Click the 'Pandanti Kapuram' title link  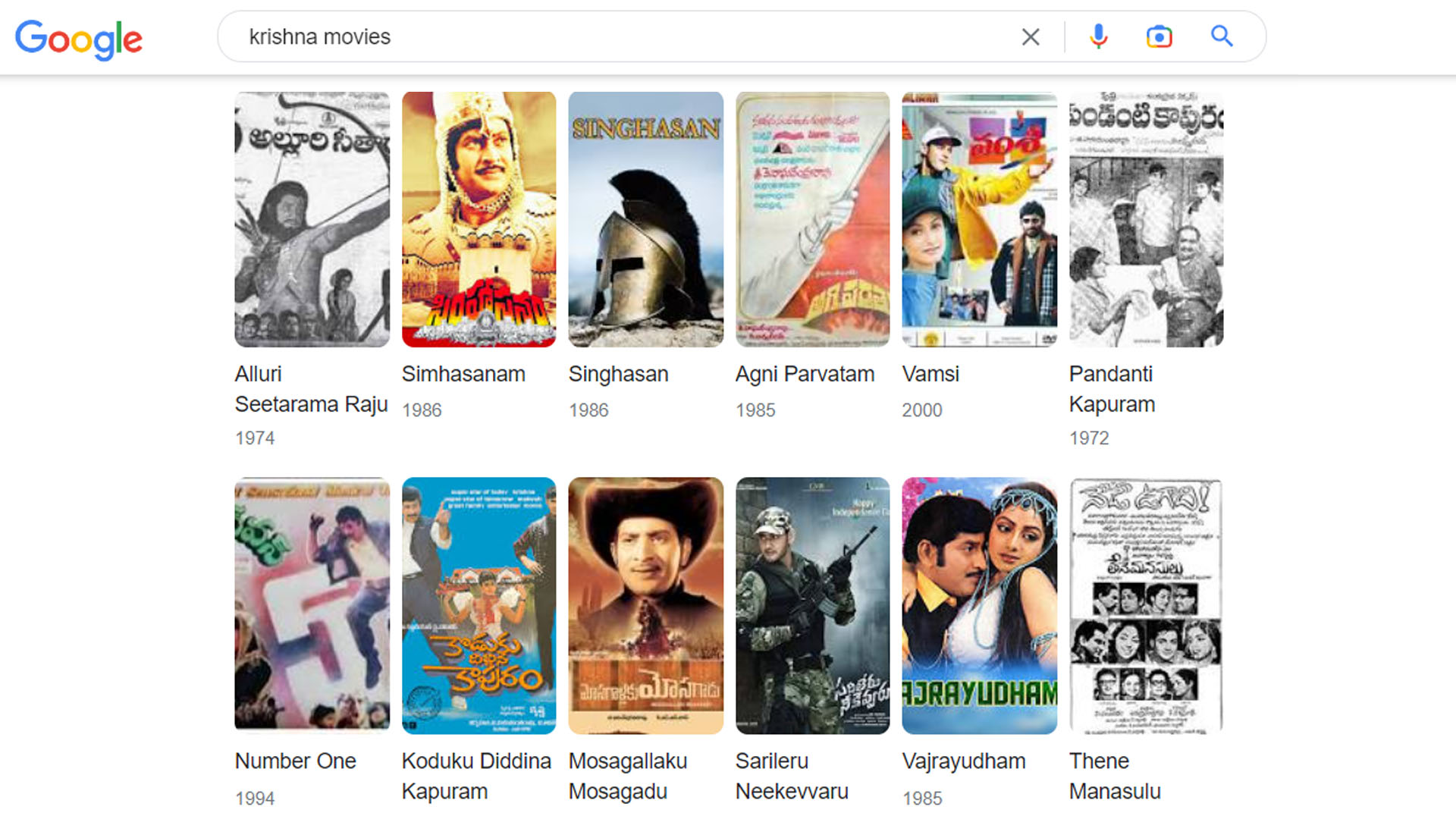[1112, 389]
